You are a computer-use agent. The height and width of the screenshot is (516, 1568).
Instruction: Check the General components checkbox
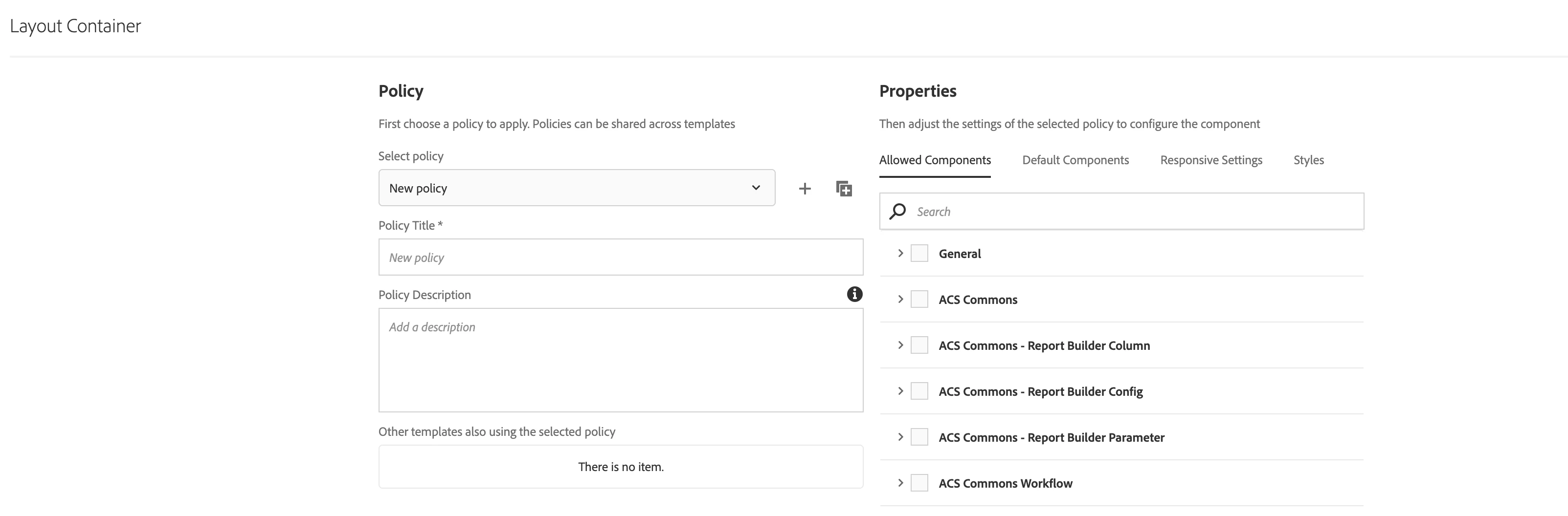(919, 253)
